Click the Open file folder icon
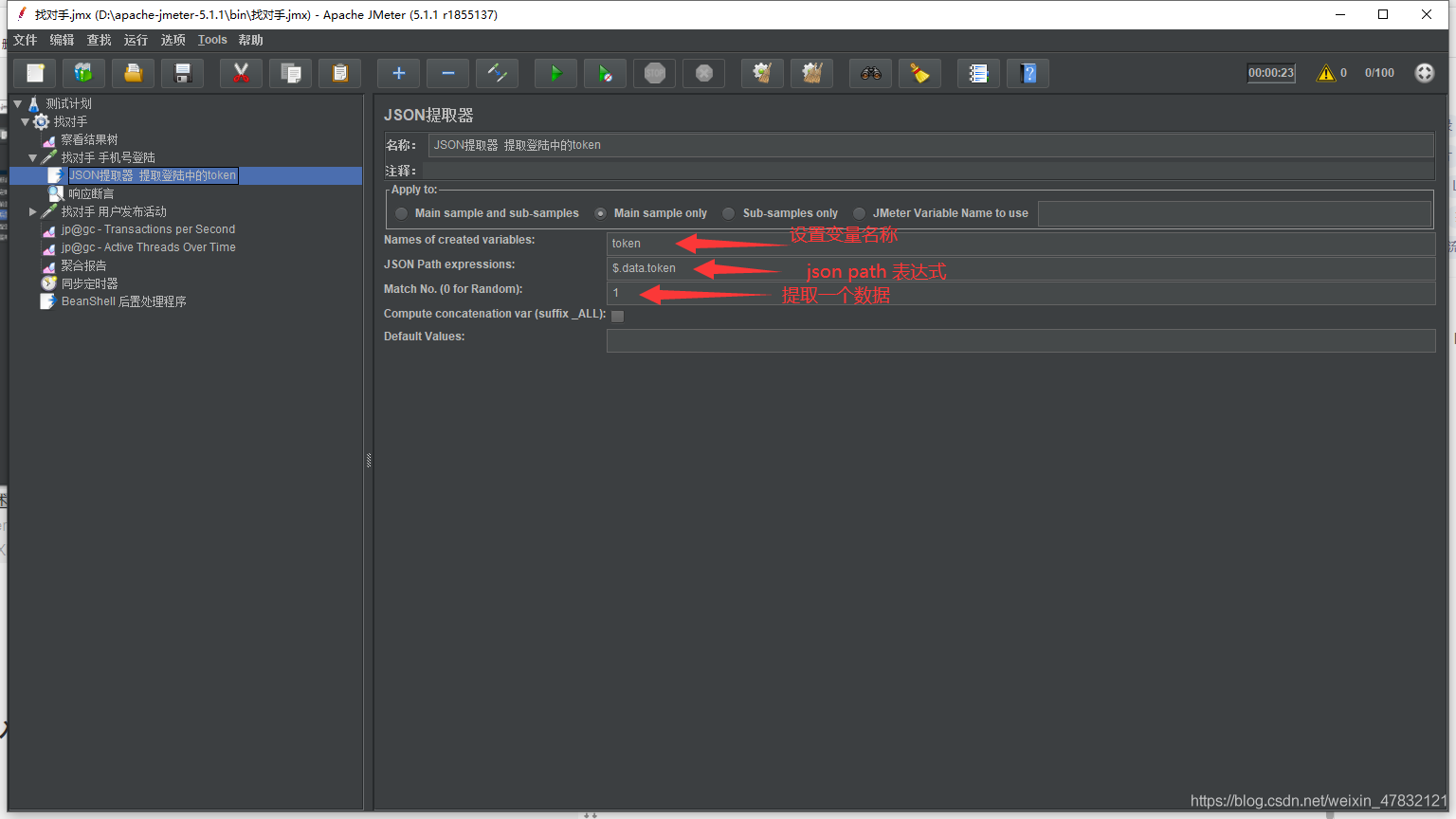Viewport: 1456px width, 819px height. (x=134, y=73)
